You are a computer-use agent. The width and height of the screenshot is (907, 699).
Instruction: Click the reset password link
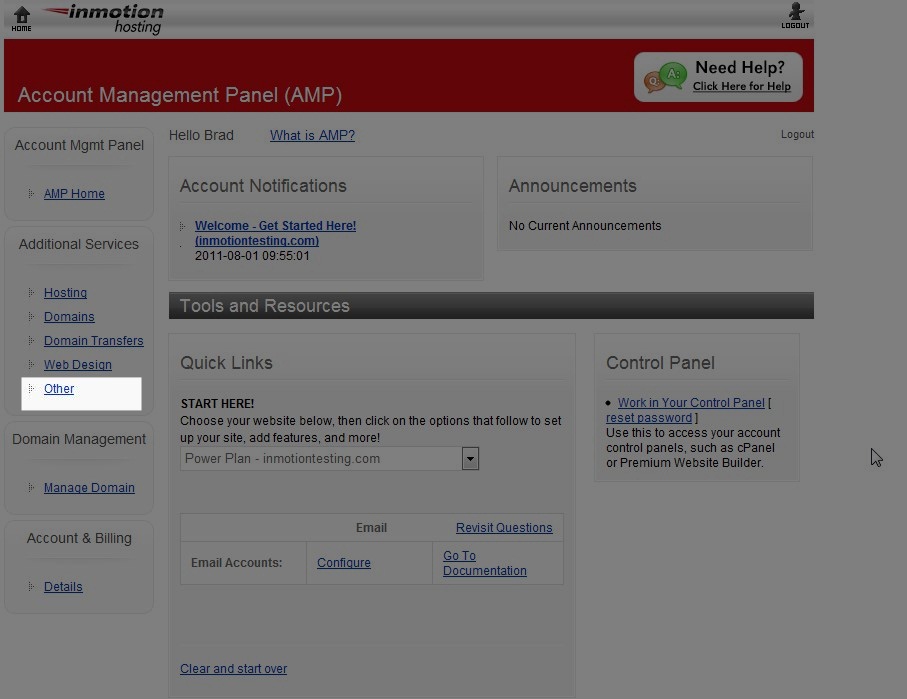[649, 418]
